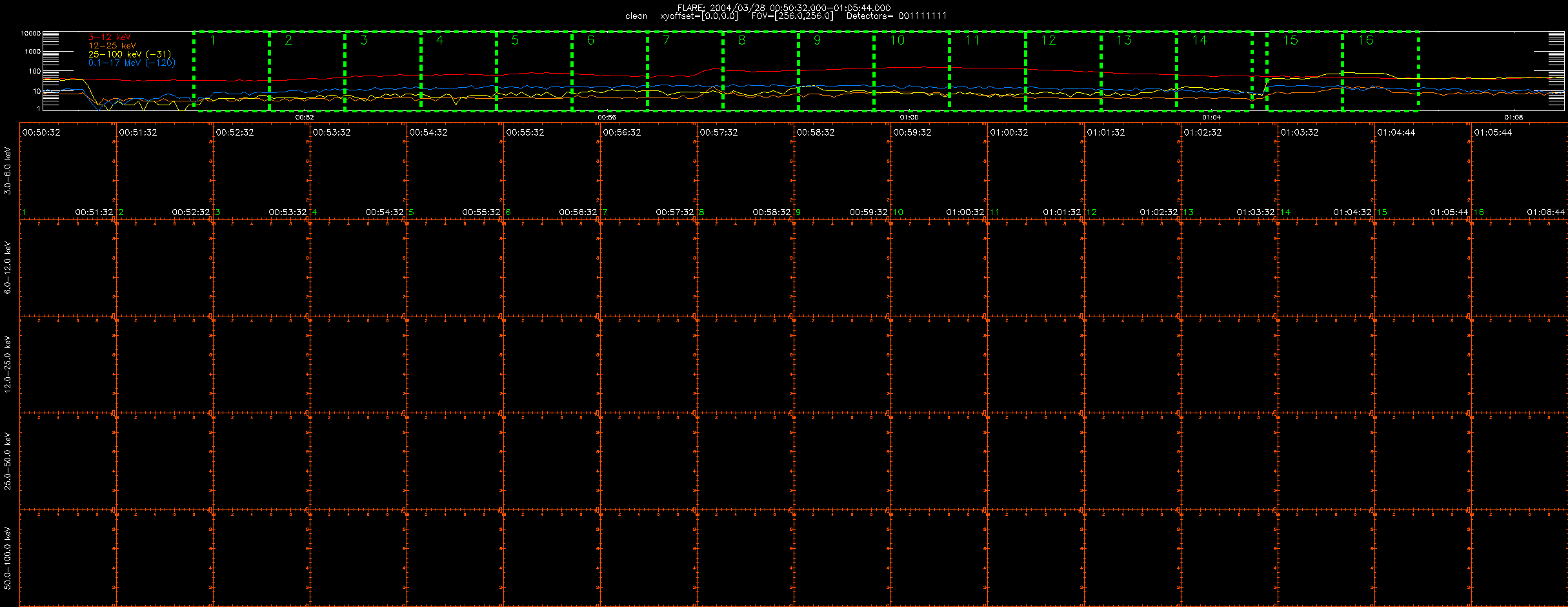The image size is (1568, 607).
Task: Click the '00:50:32' first column start time
Action: pos(41,132)
